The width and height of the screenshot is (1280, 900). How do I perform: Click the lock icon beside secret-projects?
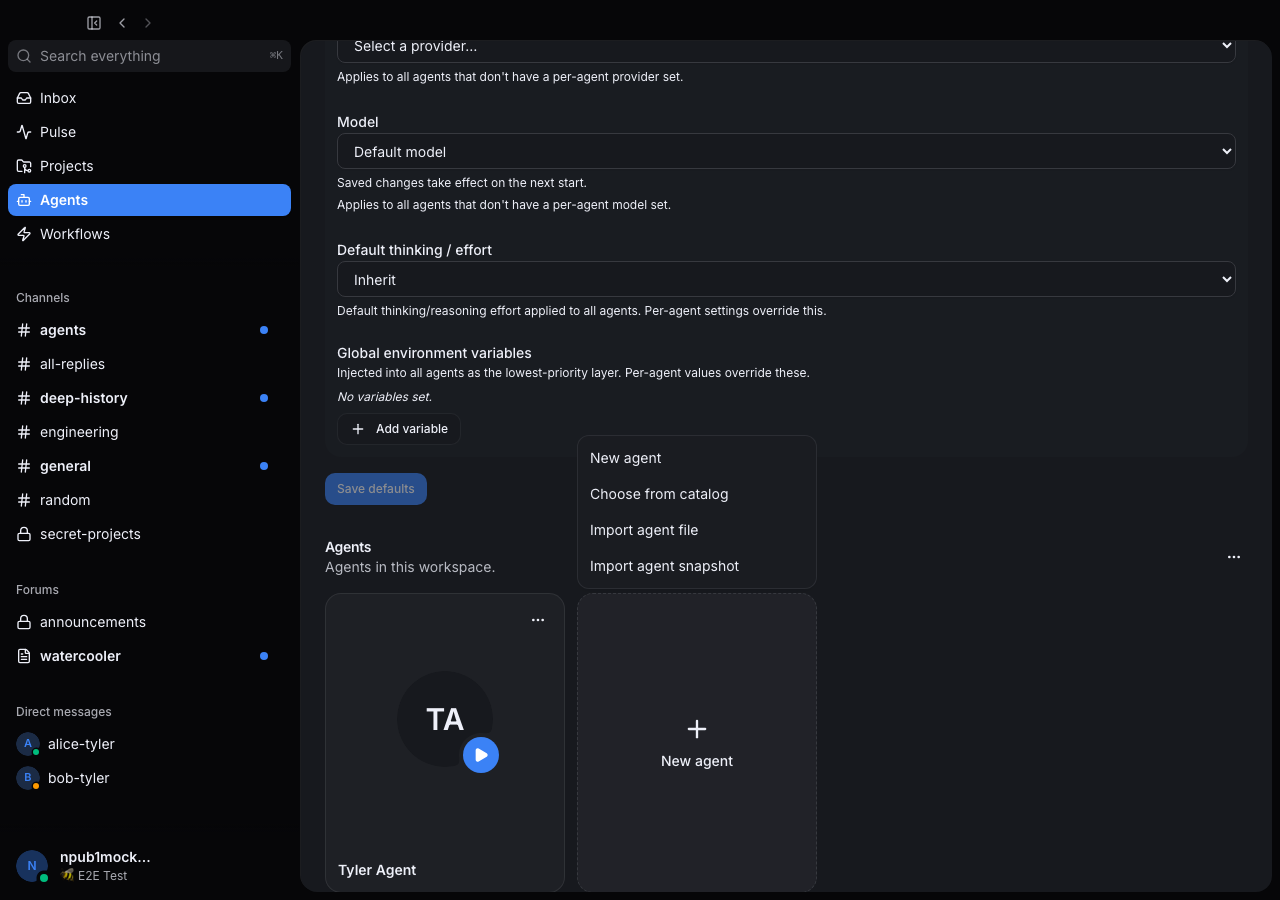tap(24, 534)
